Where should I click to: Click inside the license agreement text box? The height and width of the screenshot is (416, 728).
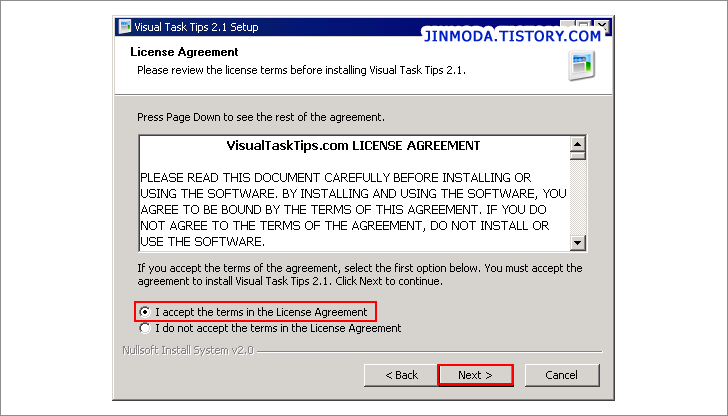(354, 194)
